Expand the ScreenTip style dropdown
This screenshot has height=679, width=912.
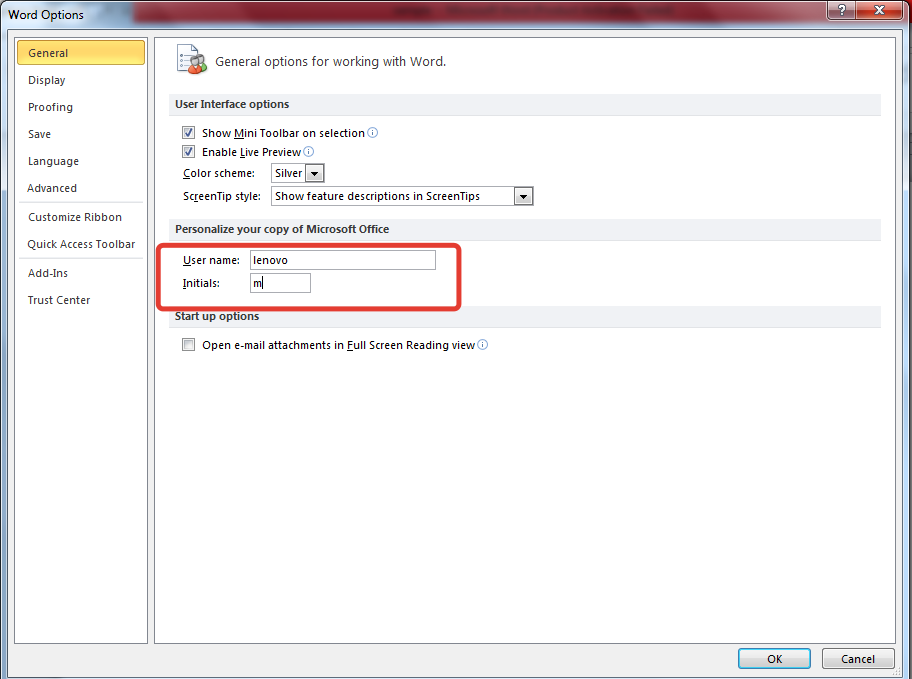coord(523,197)
